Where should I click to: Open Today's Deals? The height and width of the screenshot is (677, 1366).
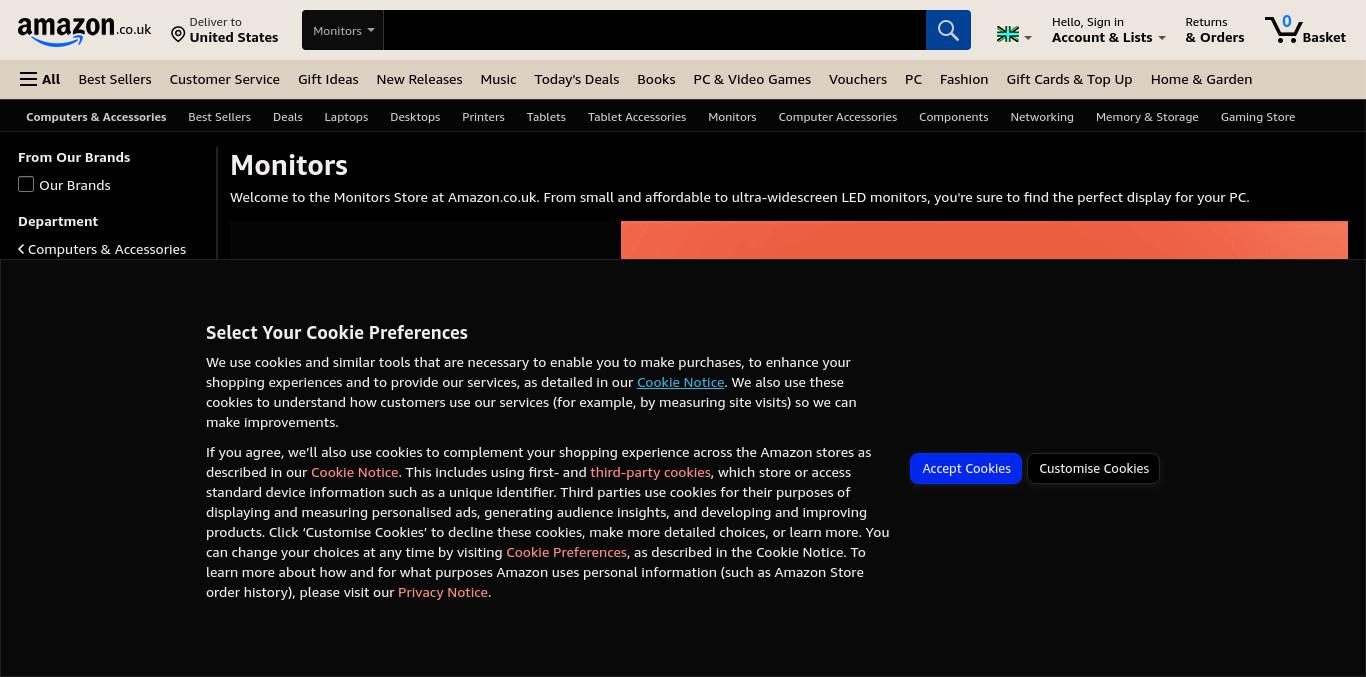pos(576,79)
